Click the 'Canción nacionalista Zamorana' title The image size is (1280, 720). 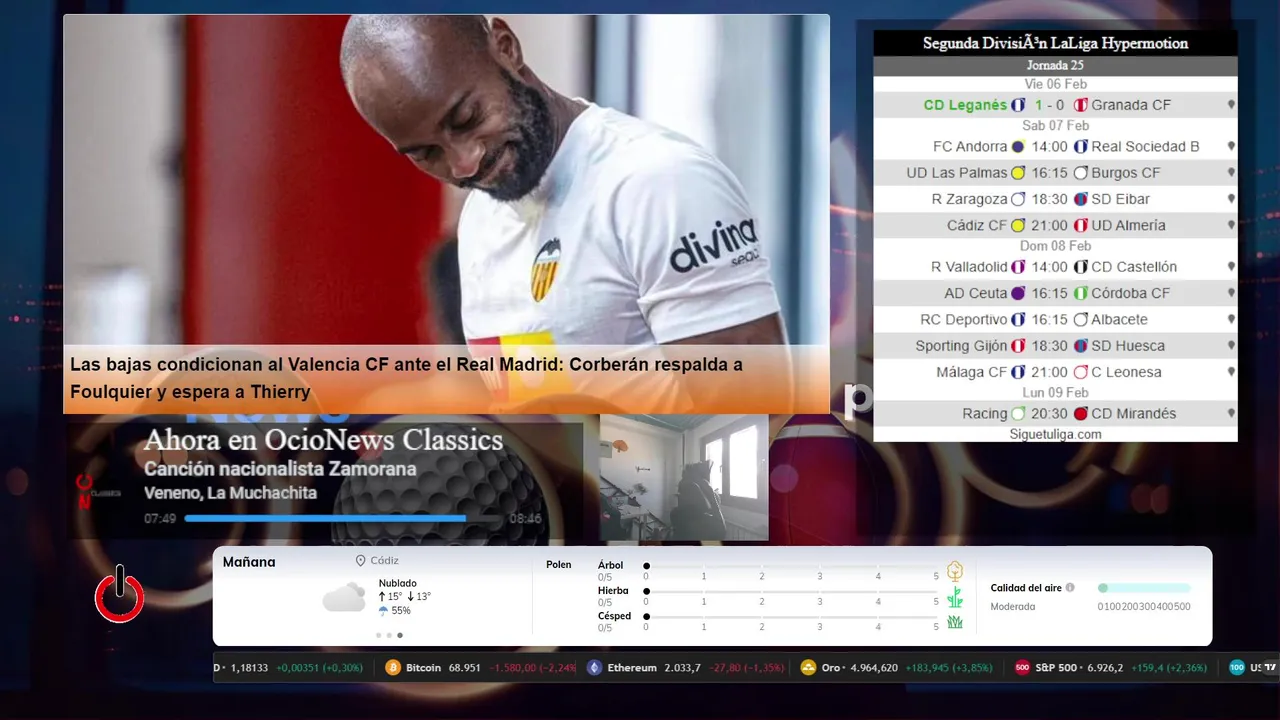point(280,469)
